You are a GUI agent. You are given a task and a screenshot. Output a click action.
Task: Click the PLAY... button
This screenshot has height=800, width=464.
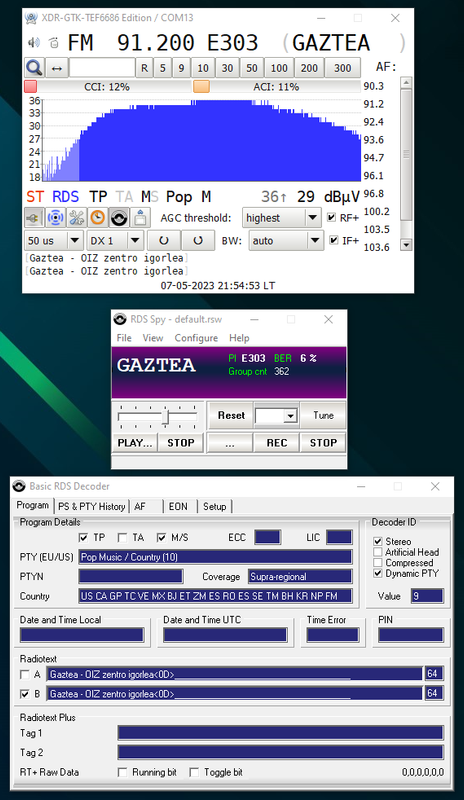135,443
